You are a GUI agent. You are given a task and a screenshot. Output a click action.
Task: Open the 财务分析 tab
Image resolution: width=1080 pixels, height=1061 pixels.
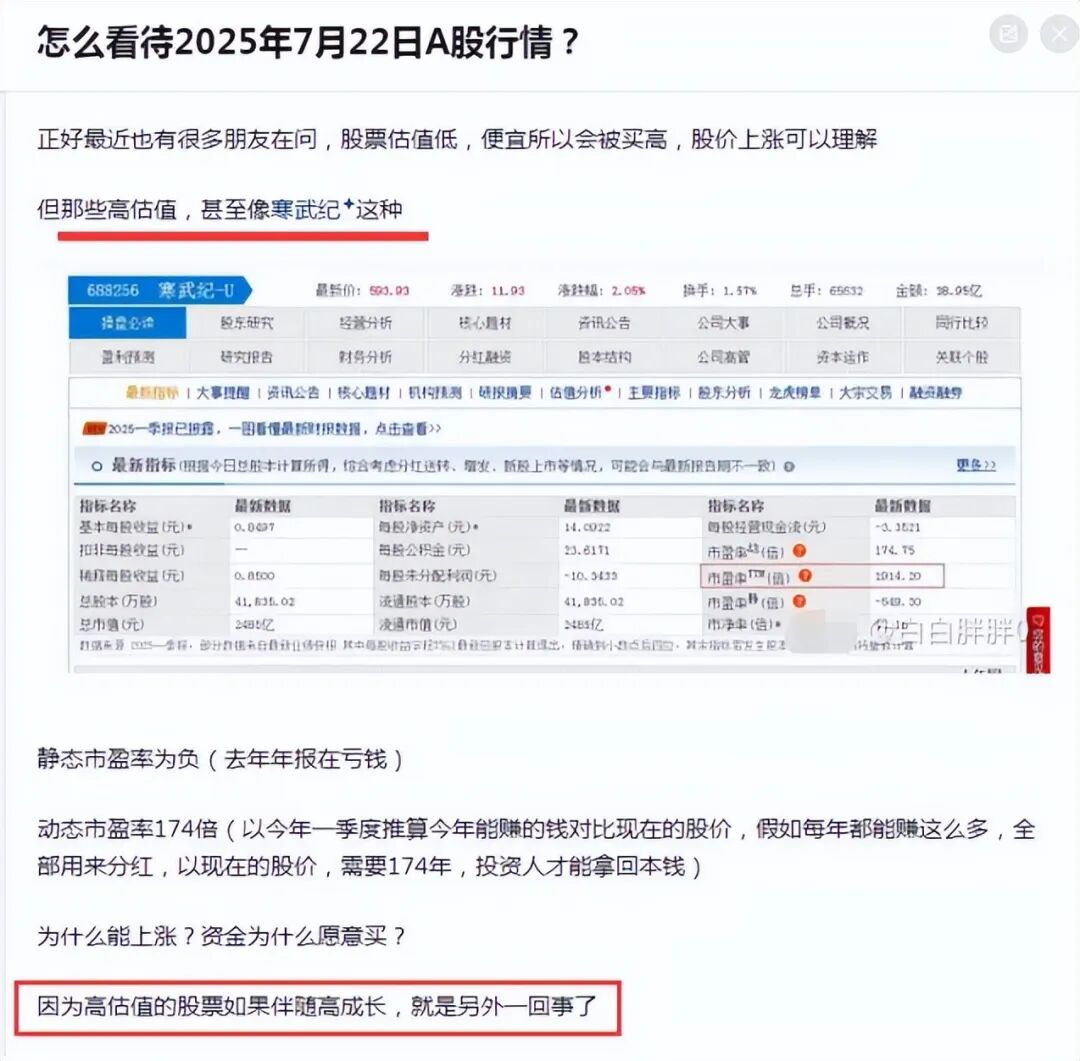tap(366, 357)
